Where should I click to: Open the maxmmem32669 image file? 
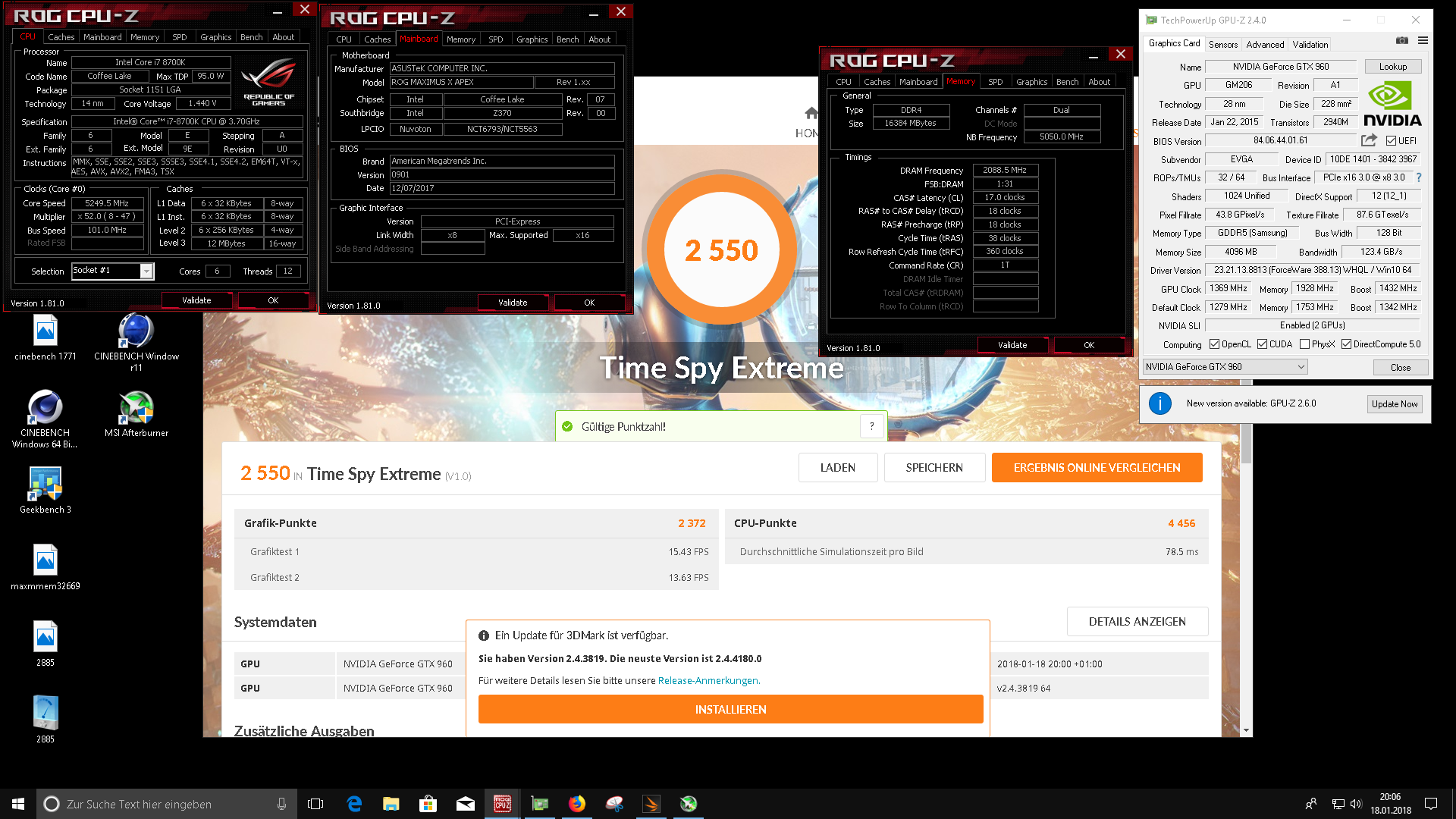45,567
